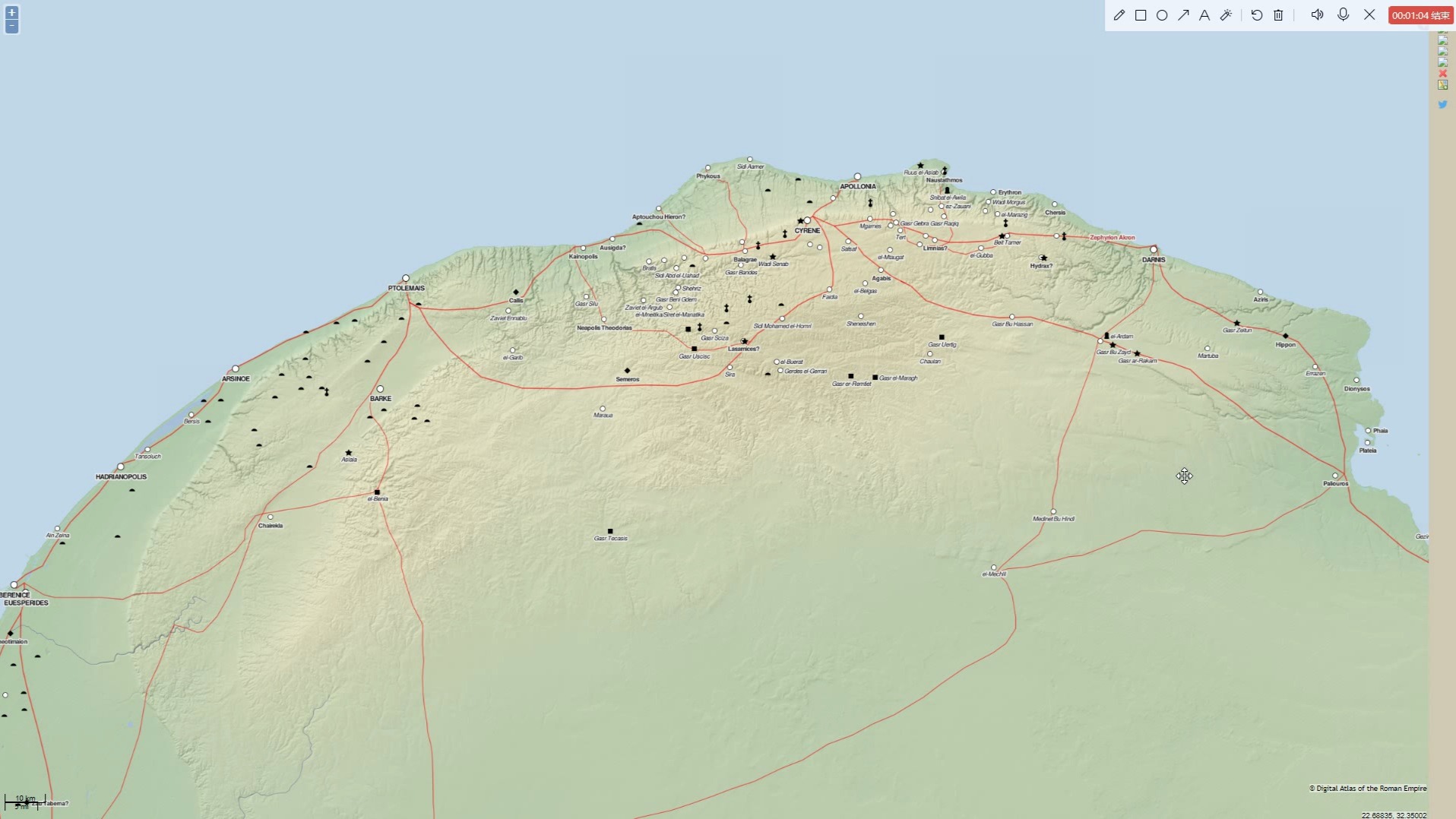1456x819 pixels.
Task: Select the Hydrax? place label
Action: (x=1041, y=266)
